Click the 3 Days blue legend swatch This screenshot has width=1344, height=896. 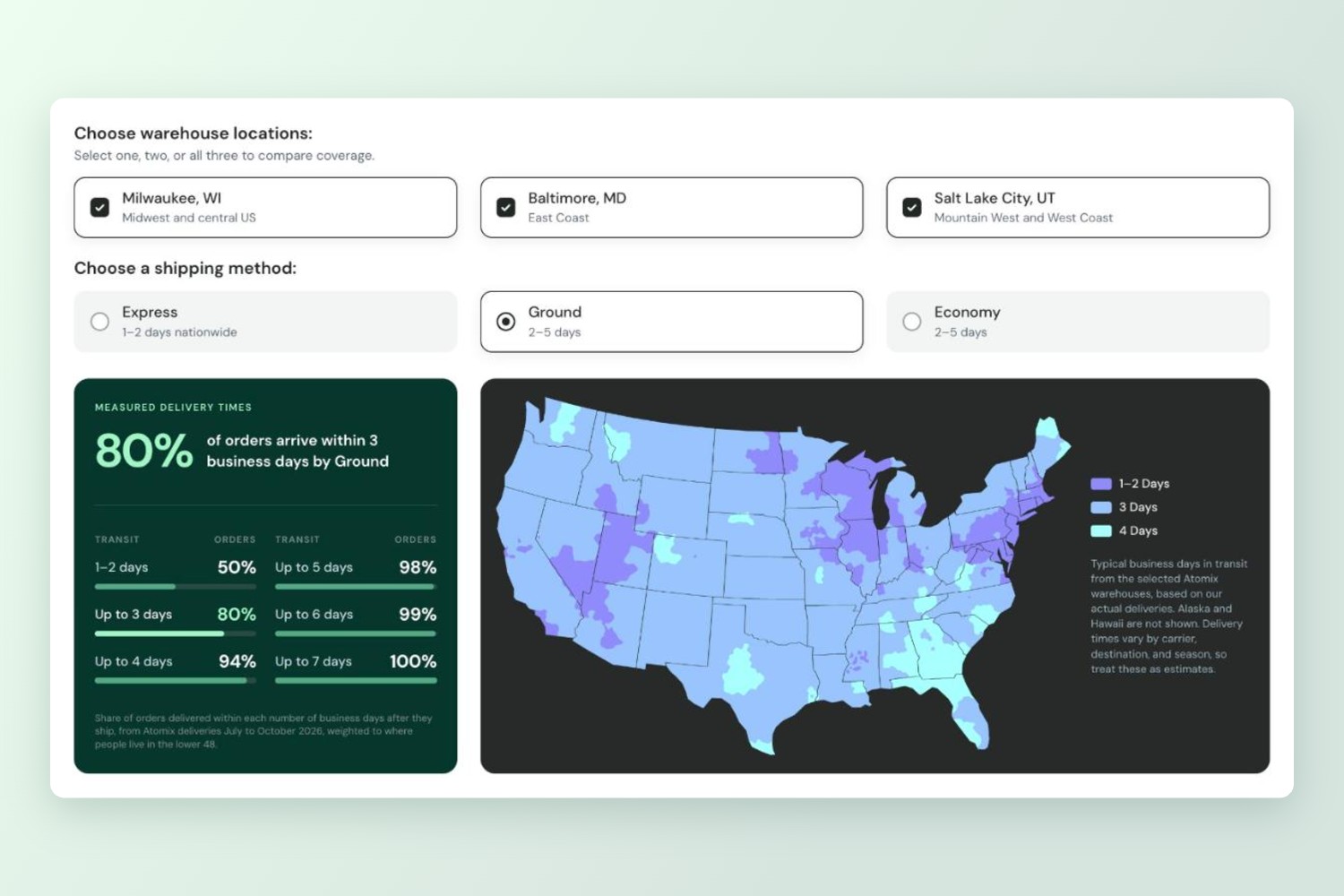(1101, 507)
